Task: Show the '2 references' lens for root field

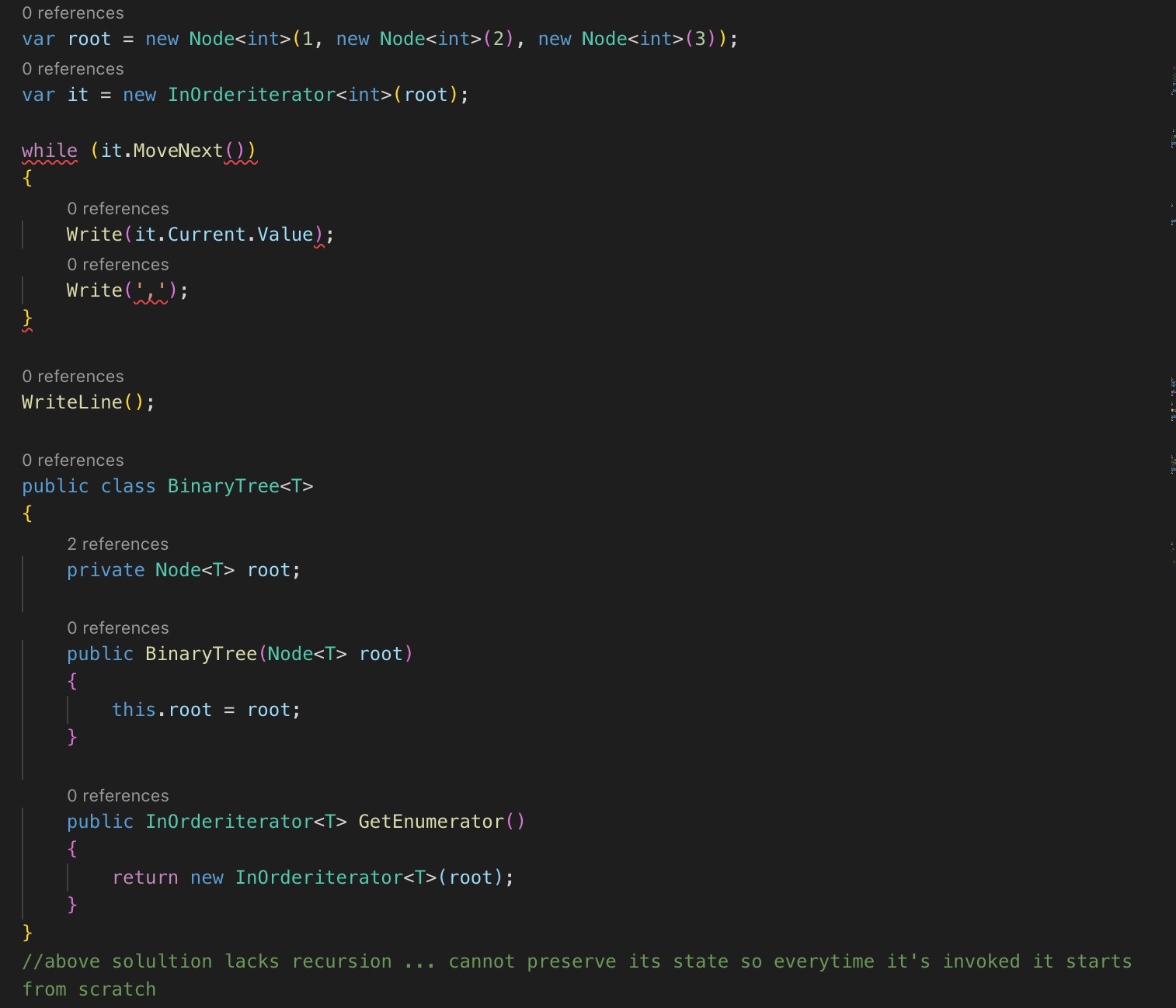Action: [118, 544]
